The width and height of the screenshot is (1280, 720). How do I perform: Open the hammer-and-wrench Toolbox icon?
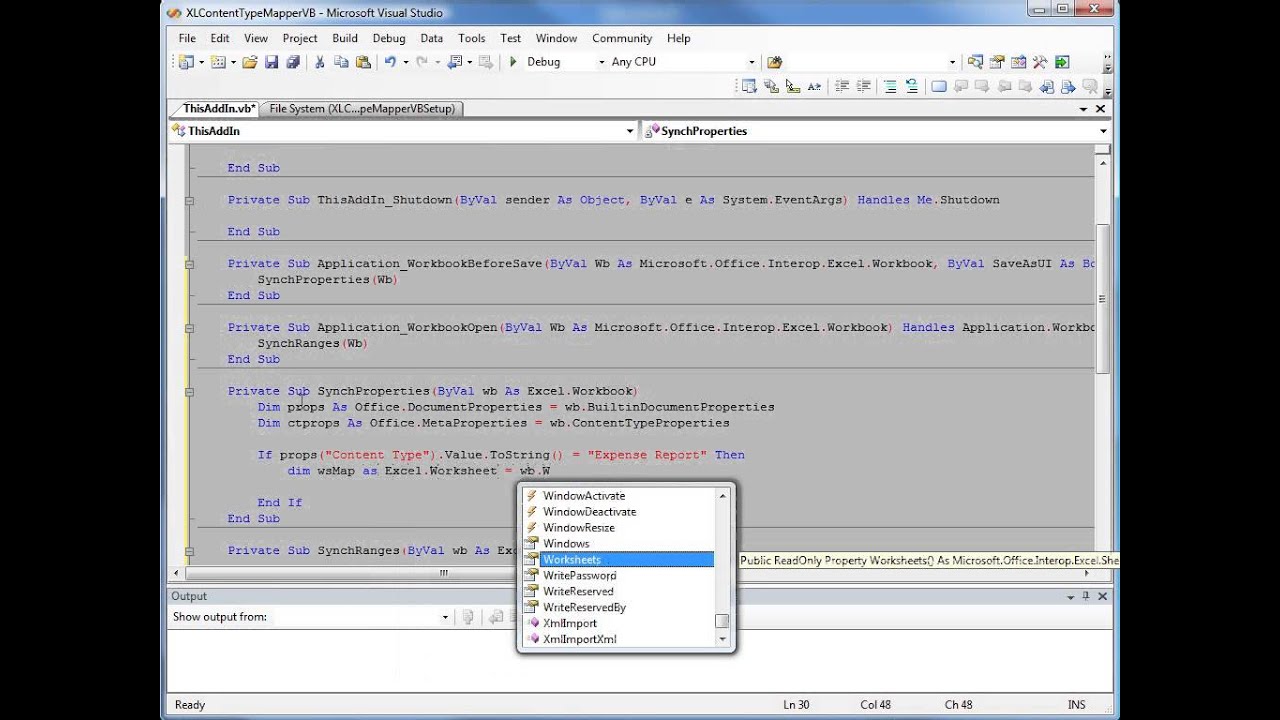coord(1040,62)
